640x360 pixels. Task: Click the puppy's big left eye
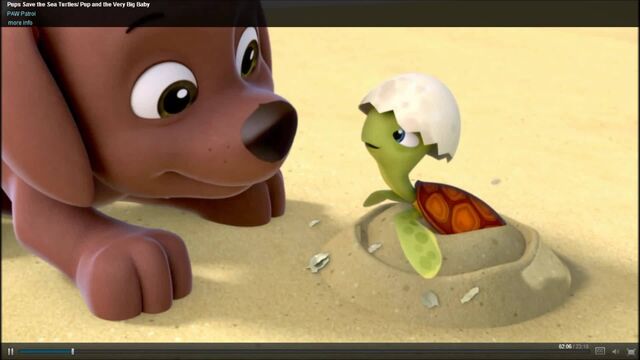pyautogui.click(x=164, y=91)
